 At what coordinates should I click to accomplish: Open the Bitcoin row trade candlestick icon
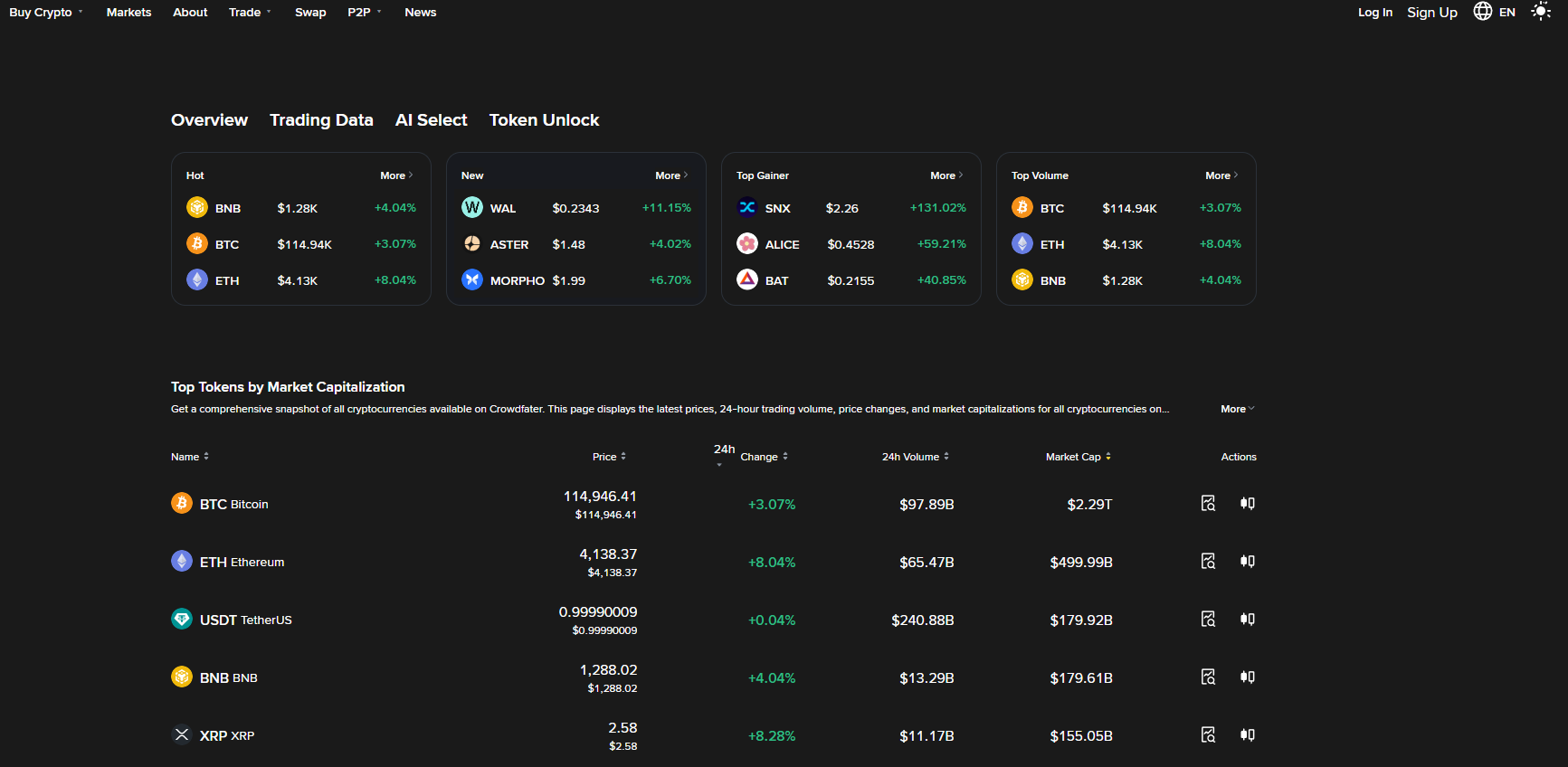(x=1248, y=504)
